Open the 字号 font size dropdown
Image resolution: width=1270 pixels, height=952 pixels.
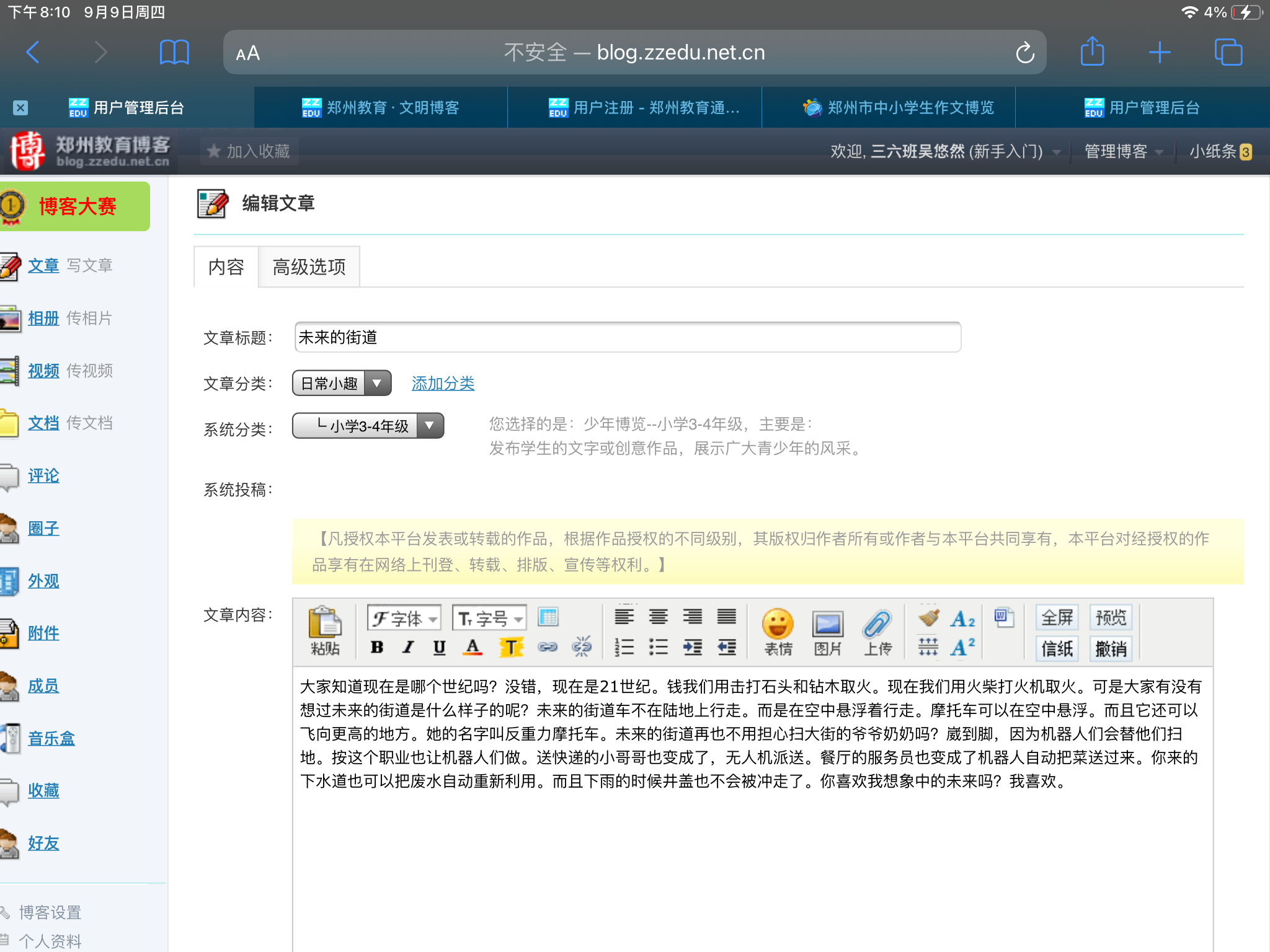point(490,618)
